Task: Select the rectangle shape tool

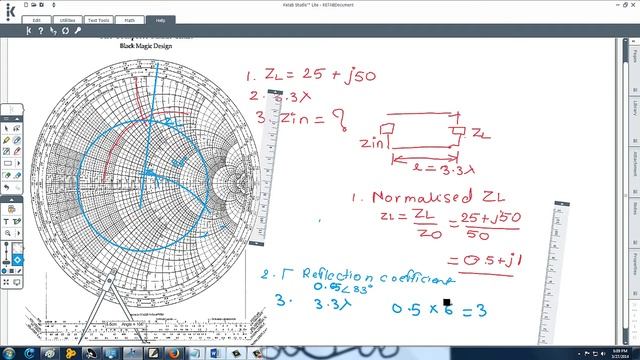Action: click(x=8, y=163)
